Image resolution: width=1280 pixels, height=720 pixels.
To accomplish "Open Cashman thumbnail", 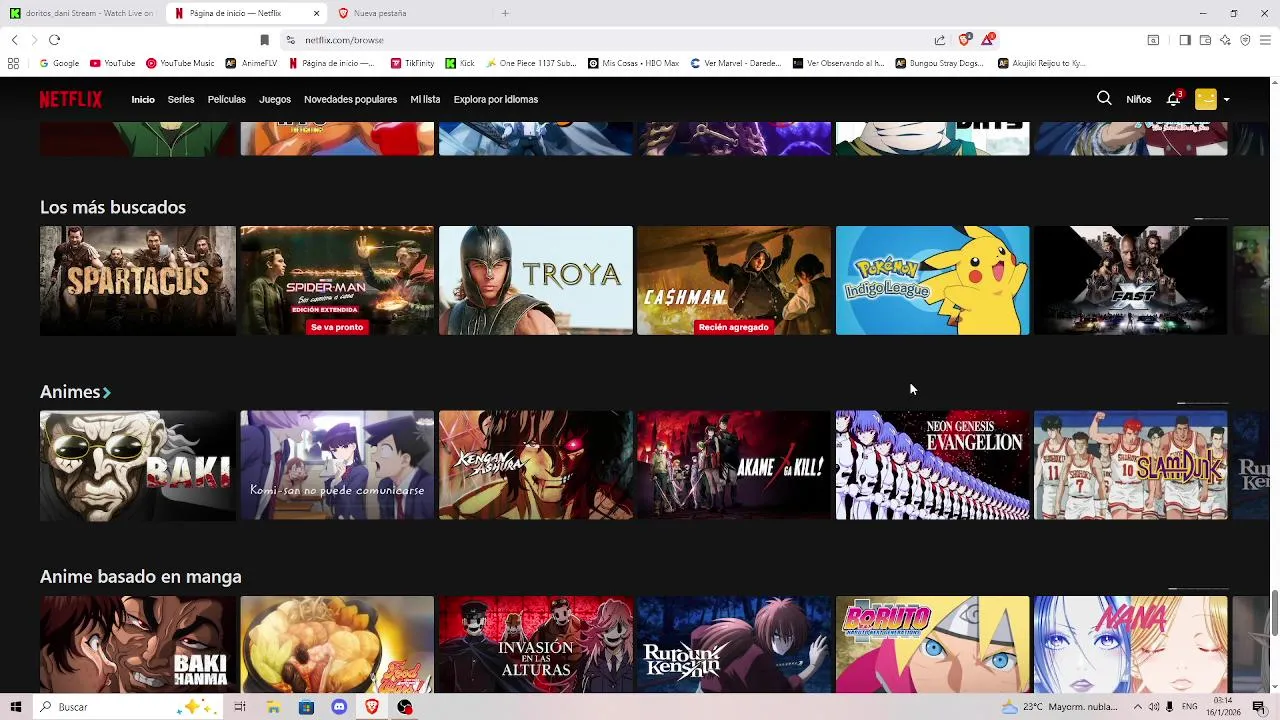I will [x=734, y=280].
